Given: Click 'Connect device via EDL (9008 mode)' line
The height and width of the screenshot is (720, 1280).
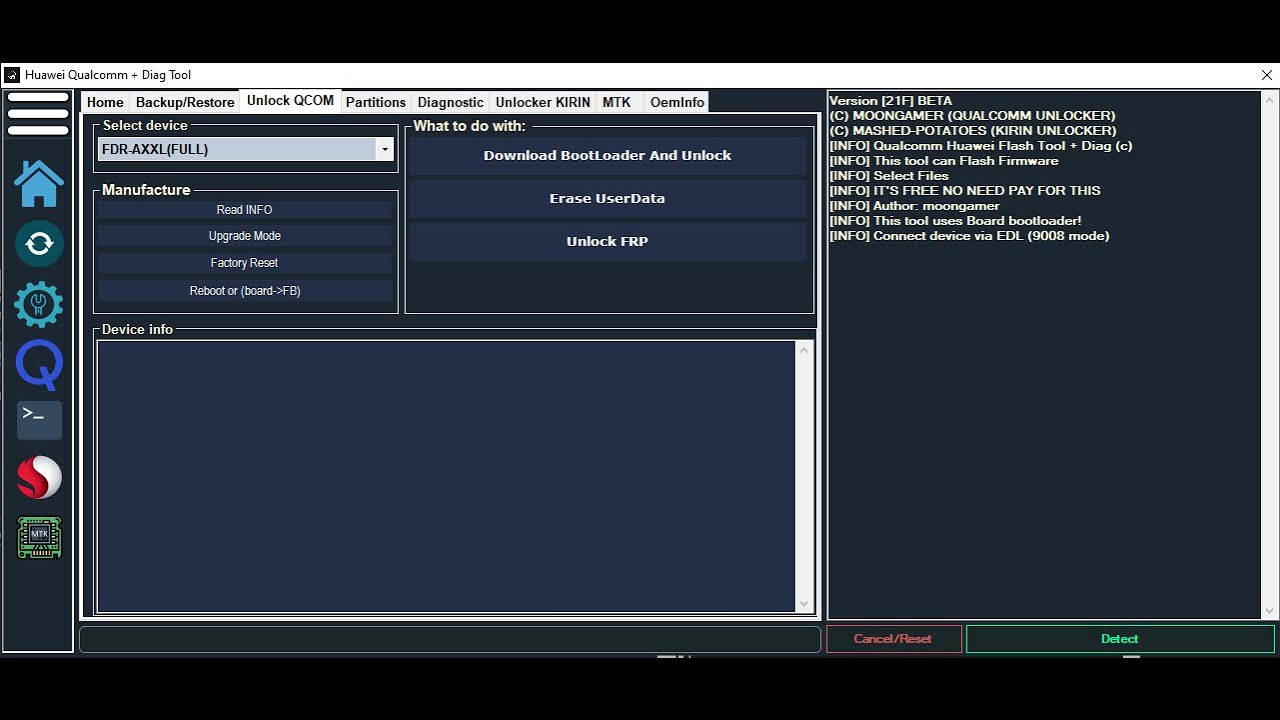Looking at the screenshot, I should (969, 236).
